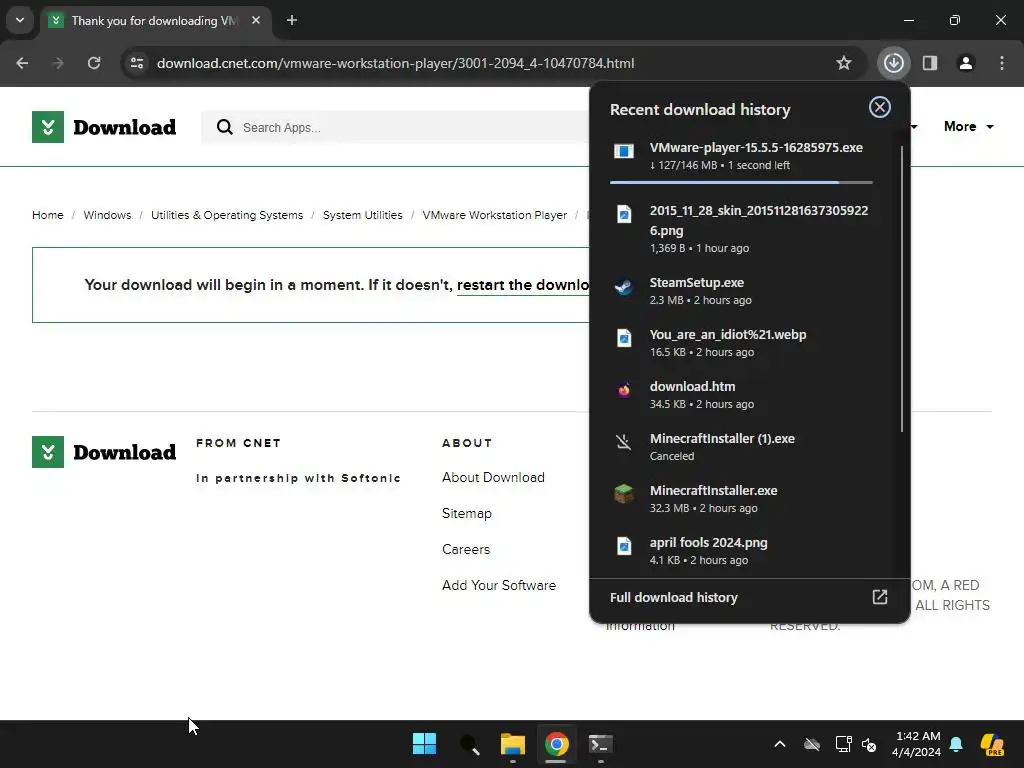Select You_are_an_idiot%21.webp file name
1024x768 pixels.
pos(728,334)
